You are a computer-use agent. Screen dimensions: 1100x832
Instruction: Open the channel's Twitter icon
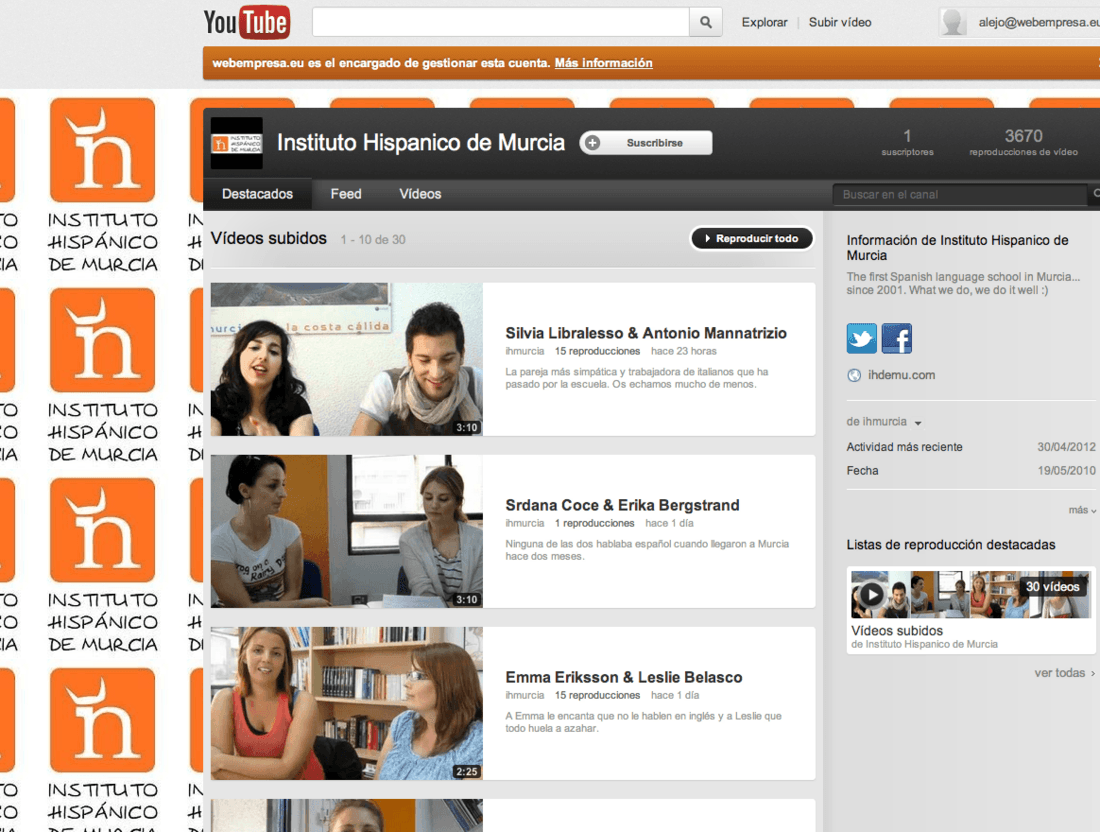(861, 338)
